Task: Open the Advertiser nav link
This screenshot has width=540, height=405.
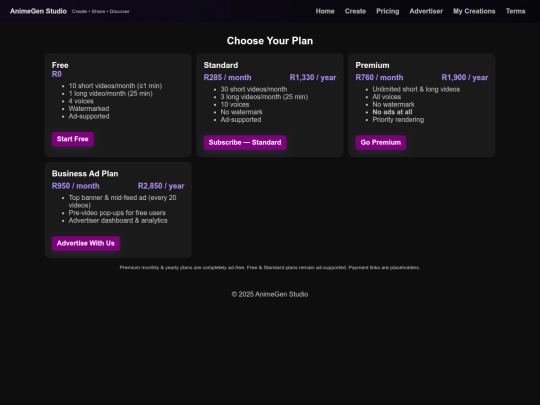Action: pyautogui.click(x=426, y=11)
